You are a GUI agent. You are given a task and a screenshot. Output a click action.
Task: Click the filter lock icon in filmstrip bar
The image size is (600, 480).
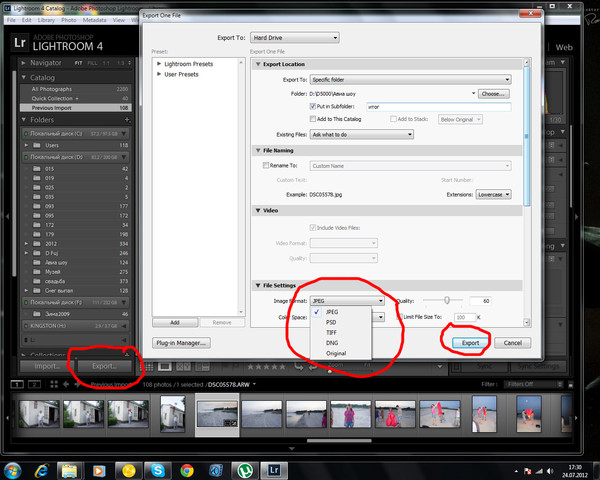571,385
